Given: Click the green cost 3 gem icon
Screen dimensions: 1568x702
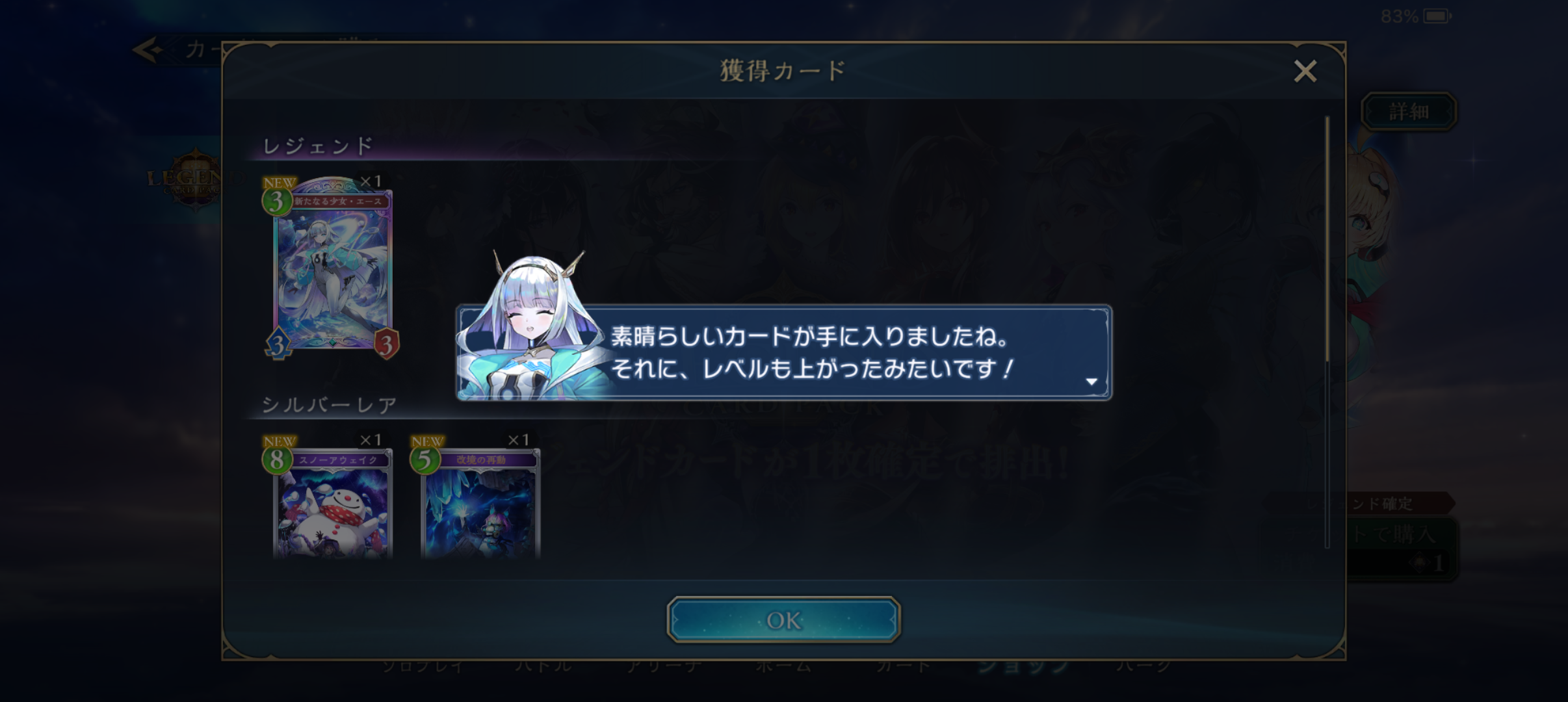Looking at the screenshot, I should click(x=277, y=202).
